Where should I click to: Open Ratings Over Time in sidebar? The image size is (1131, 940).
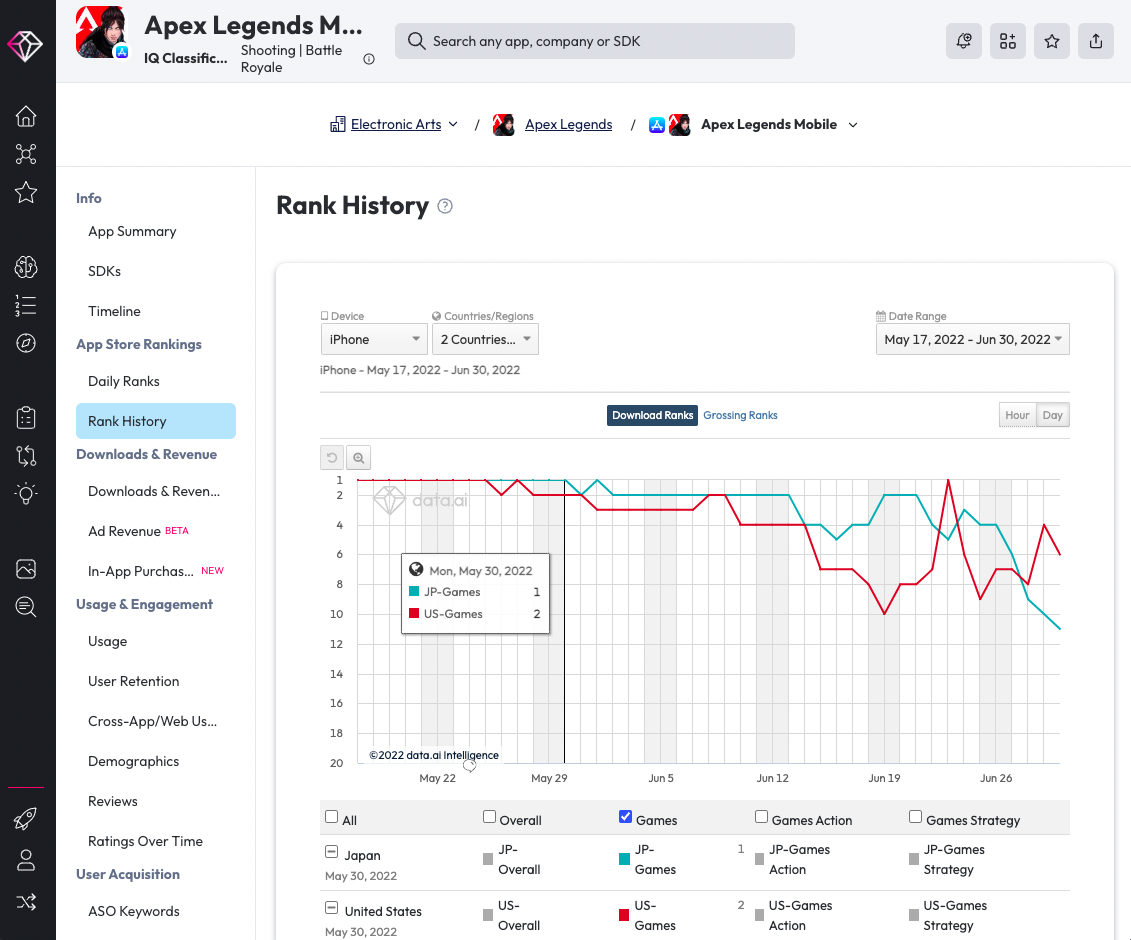(x=145, y=842)
